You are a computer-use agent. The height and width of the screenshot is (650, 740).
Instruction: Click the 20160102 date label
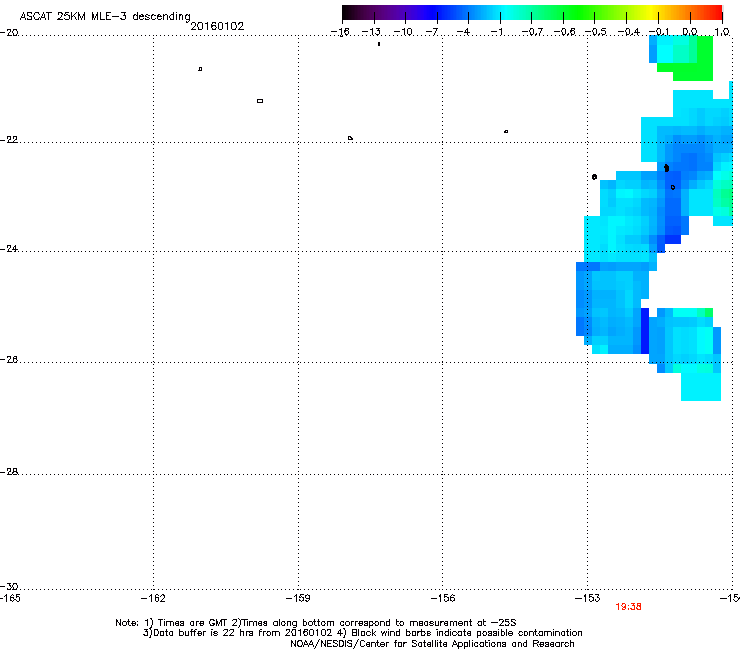(217, 26)
